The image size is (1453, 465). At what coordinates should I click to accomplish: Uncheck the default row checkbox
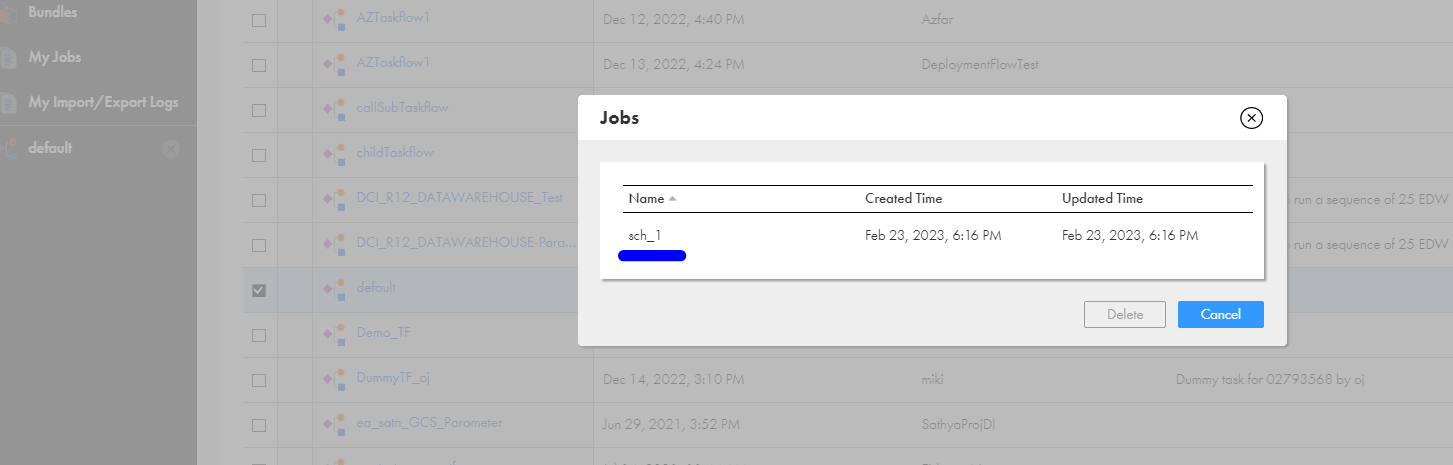click(259, 290)
